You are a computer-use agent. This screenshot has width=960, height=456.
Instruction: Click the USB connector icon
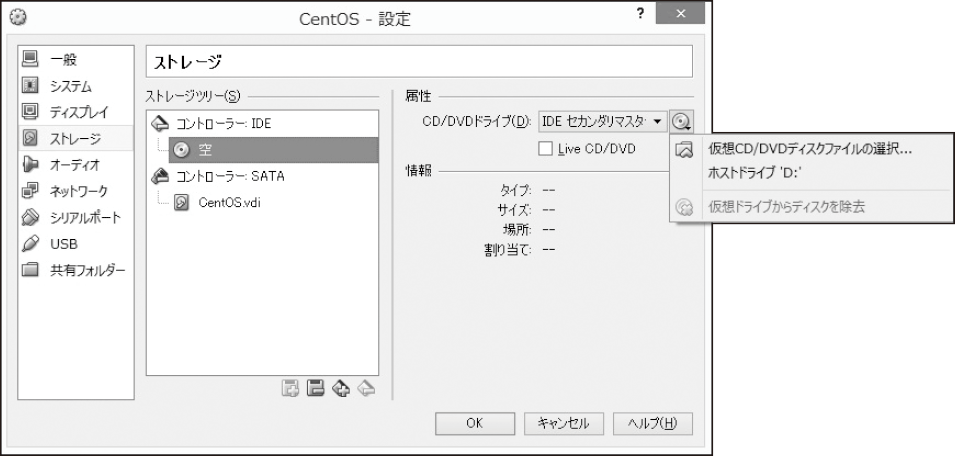[31, 244]
